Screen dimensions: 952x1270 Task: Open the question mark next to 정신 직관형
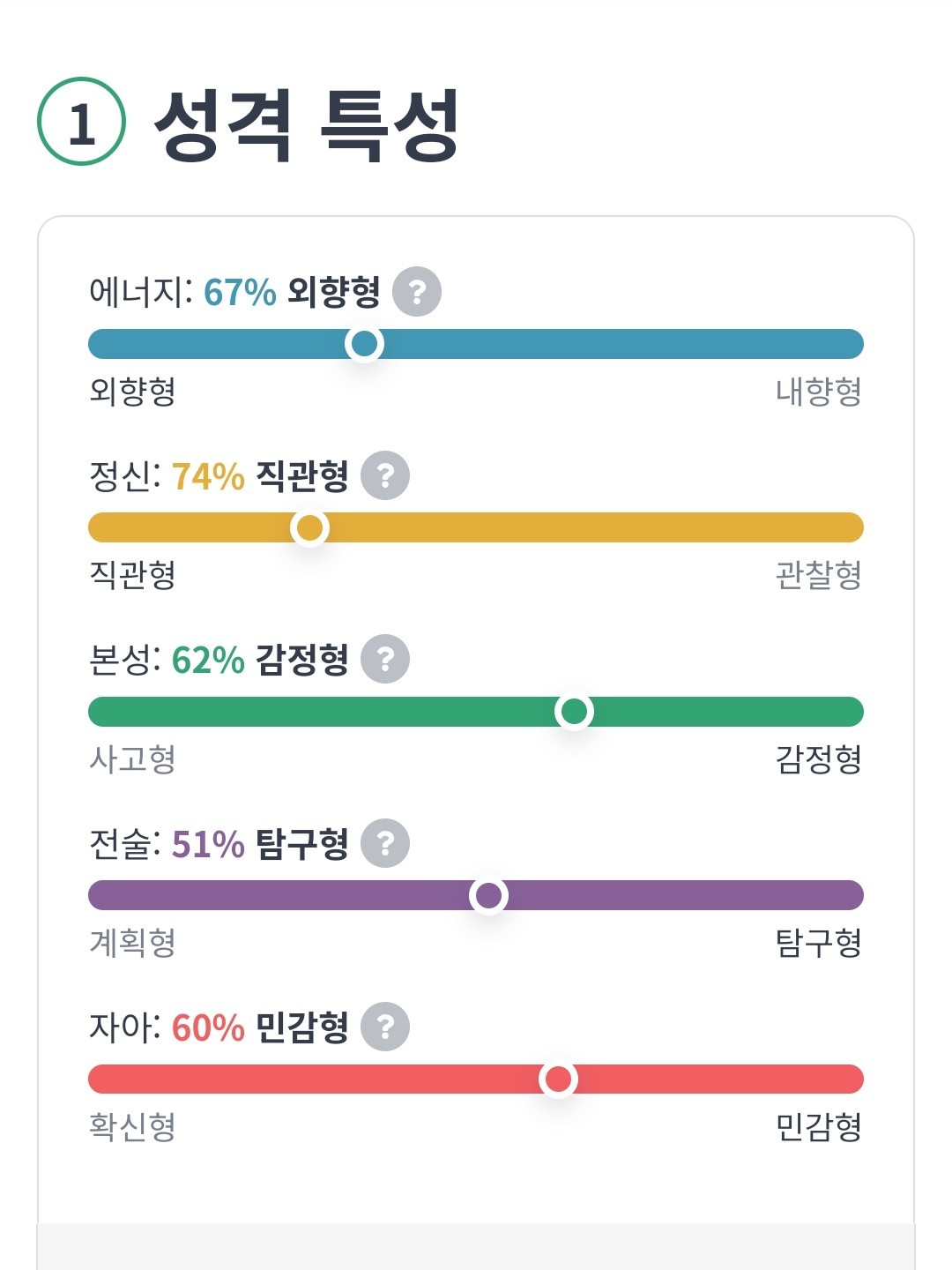(x=385, y=476)
